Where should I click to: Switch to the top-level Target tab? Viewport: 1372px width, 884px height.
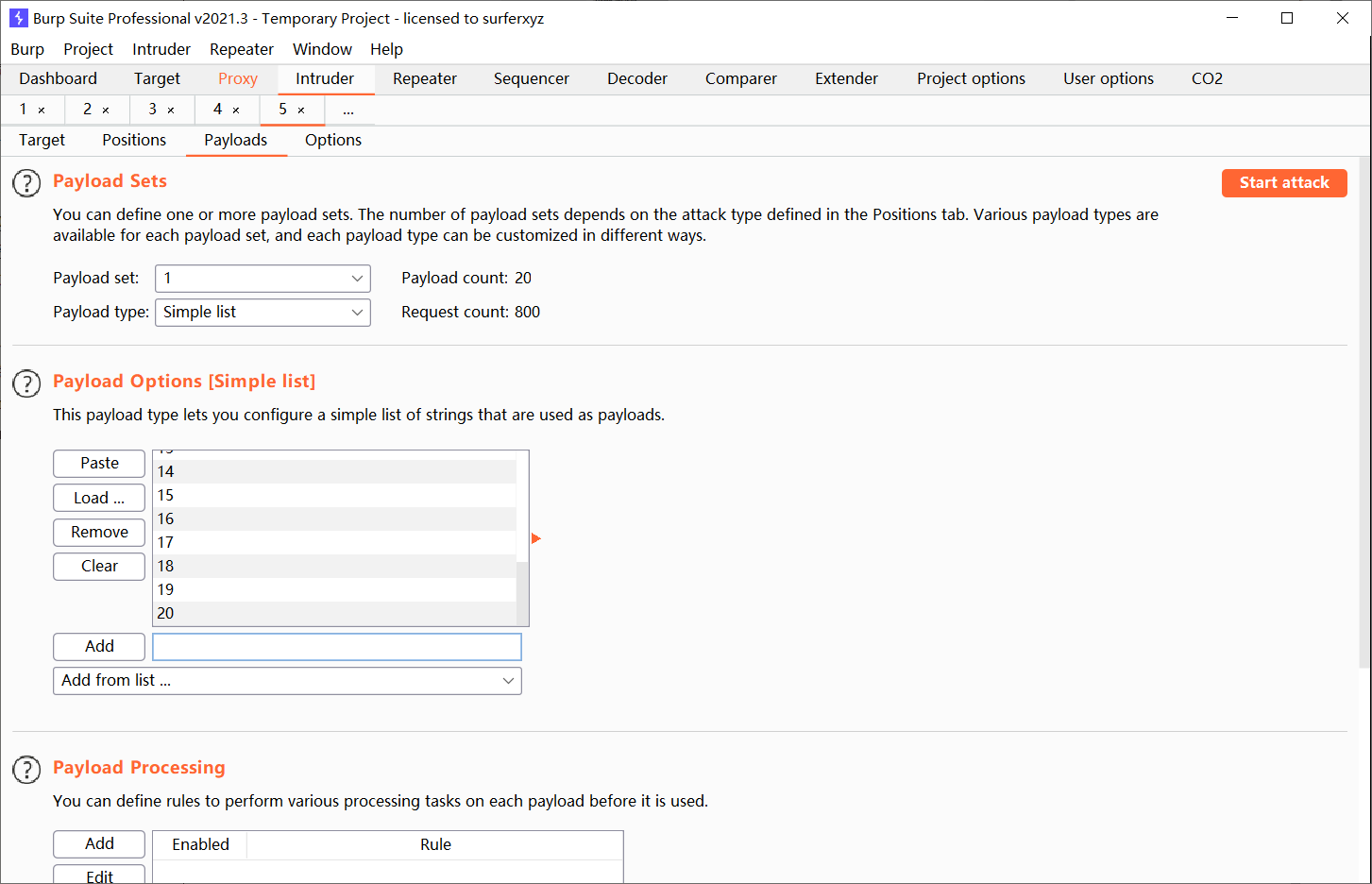(157, 79)
